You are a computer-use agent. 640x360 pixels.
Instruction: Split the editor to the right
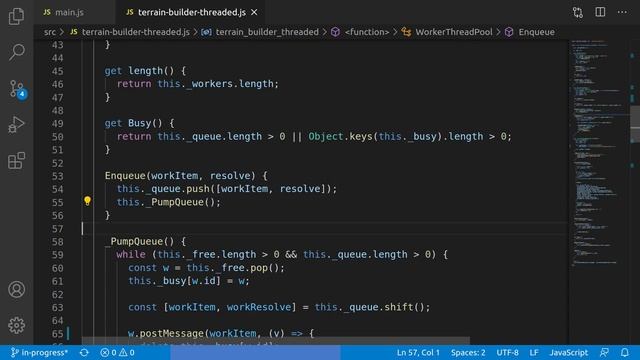[600, 12]
